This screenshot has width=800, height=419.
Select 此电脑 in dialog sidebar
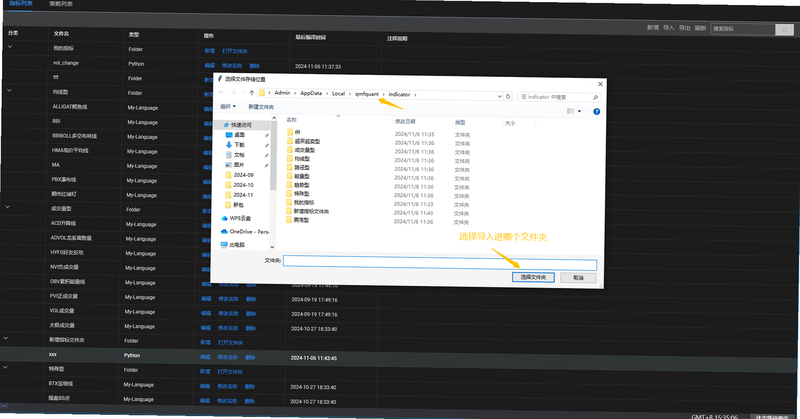pos(237,245)
